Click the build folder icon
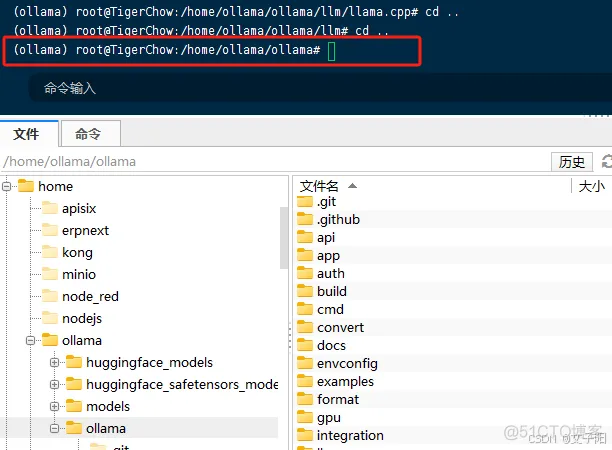The width and height of the screenshot is (612, 450). (x=305, y=291)
